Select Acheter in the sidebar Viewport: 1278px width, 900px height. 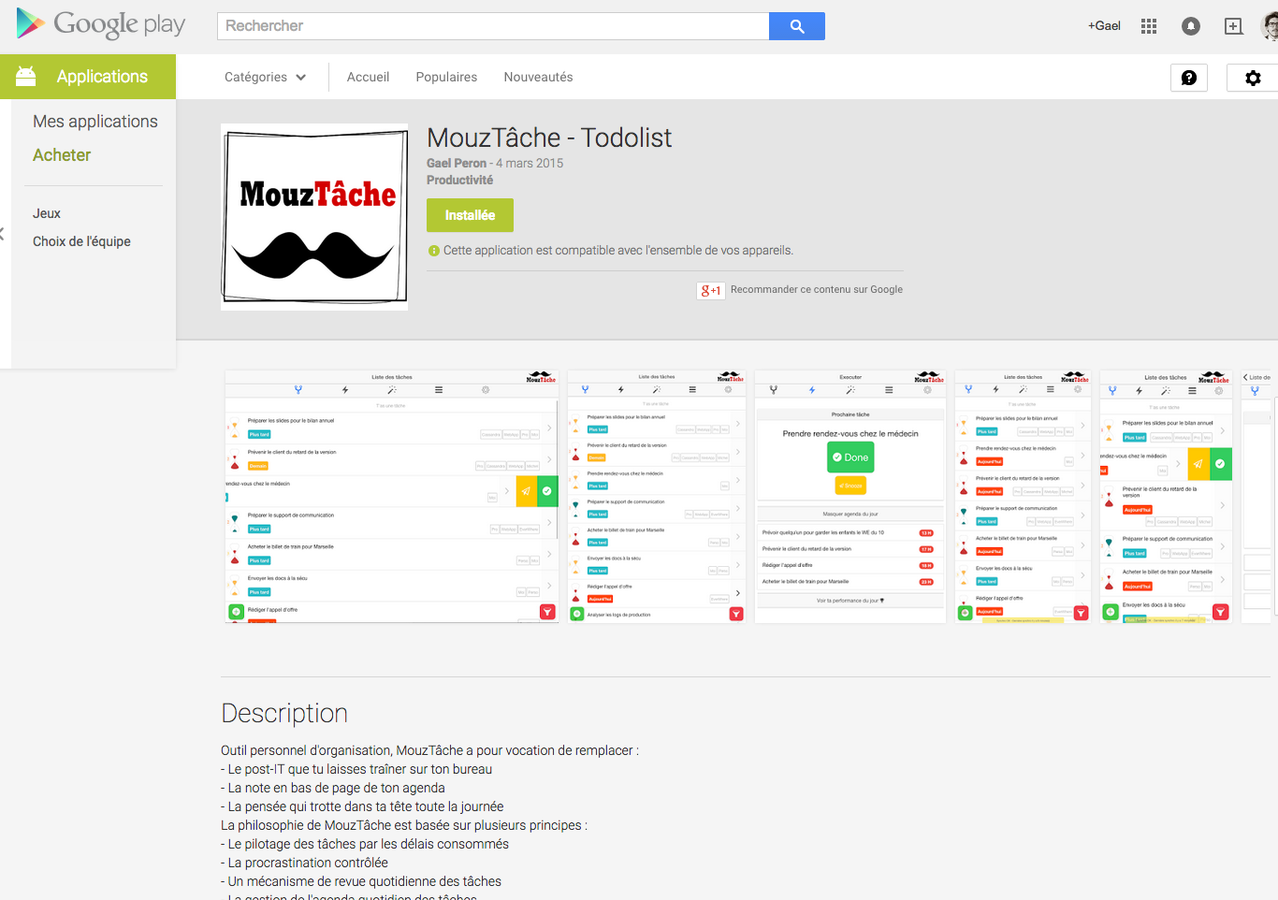tap(61, 155)
